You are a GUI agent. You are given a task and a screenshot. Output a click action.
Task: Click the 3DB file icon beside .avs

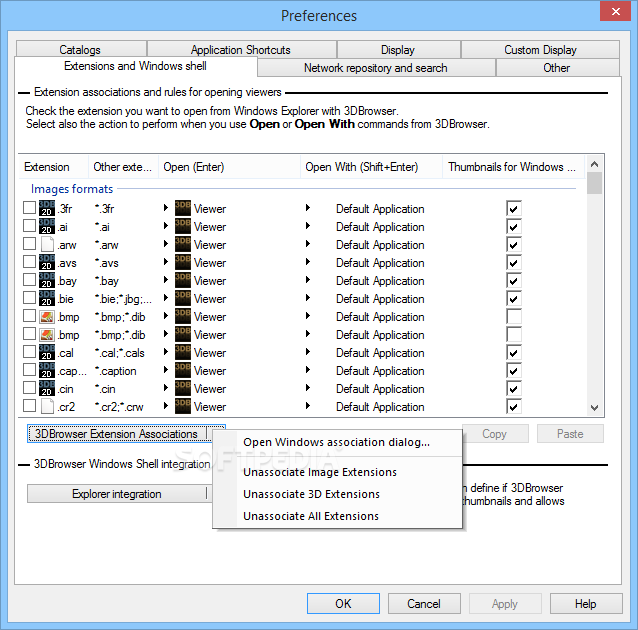point(47,262)
